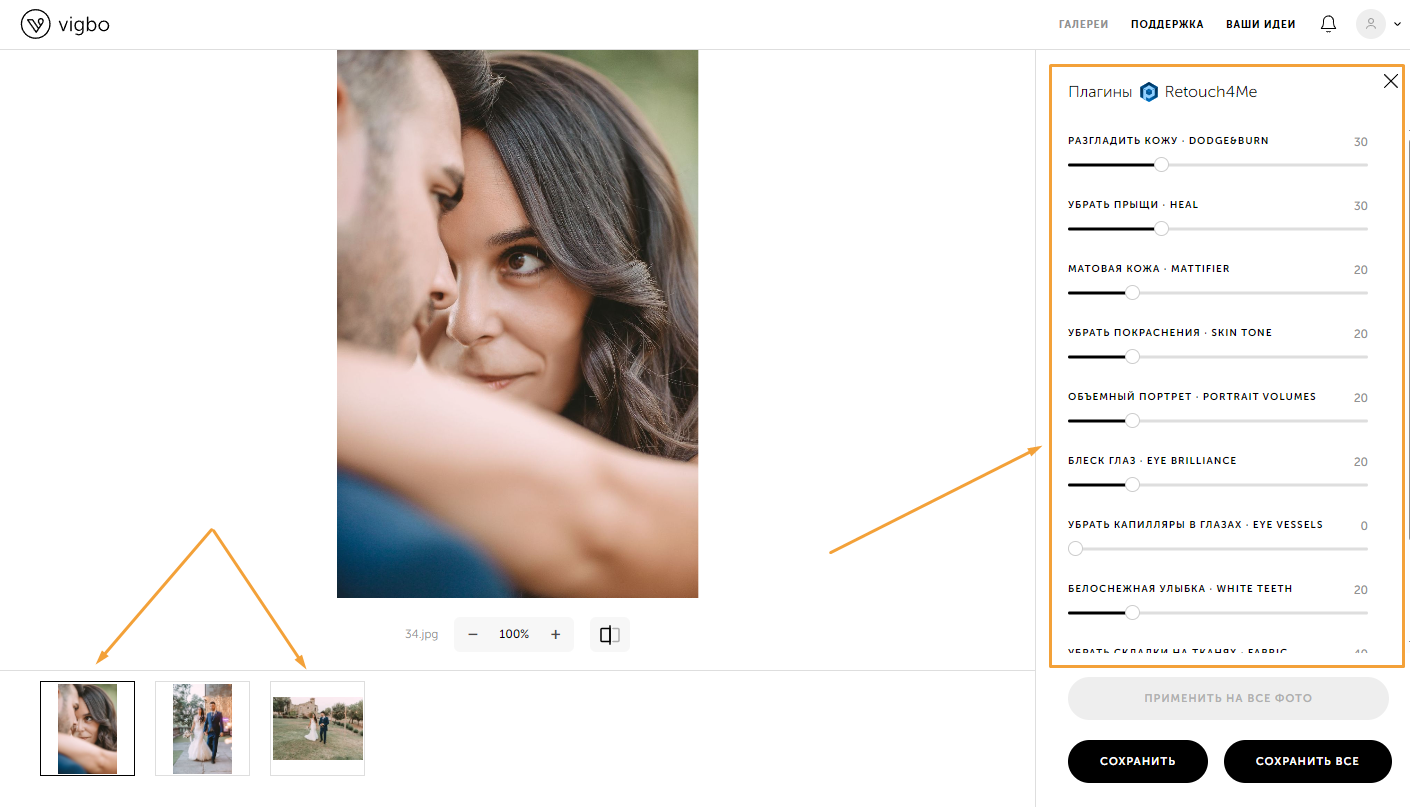1410x807 pixels.
Task: Select the landscape field couple thumbnail
Action: tap(317, 728)
